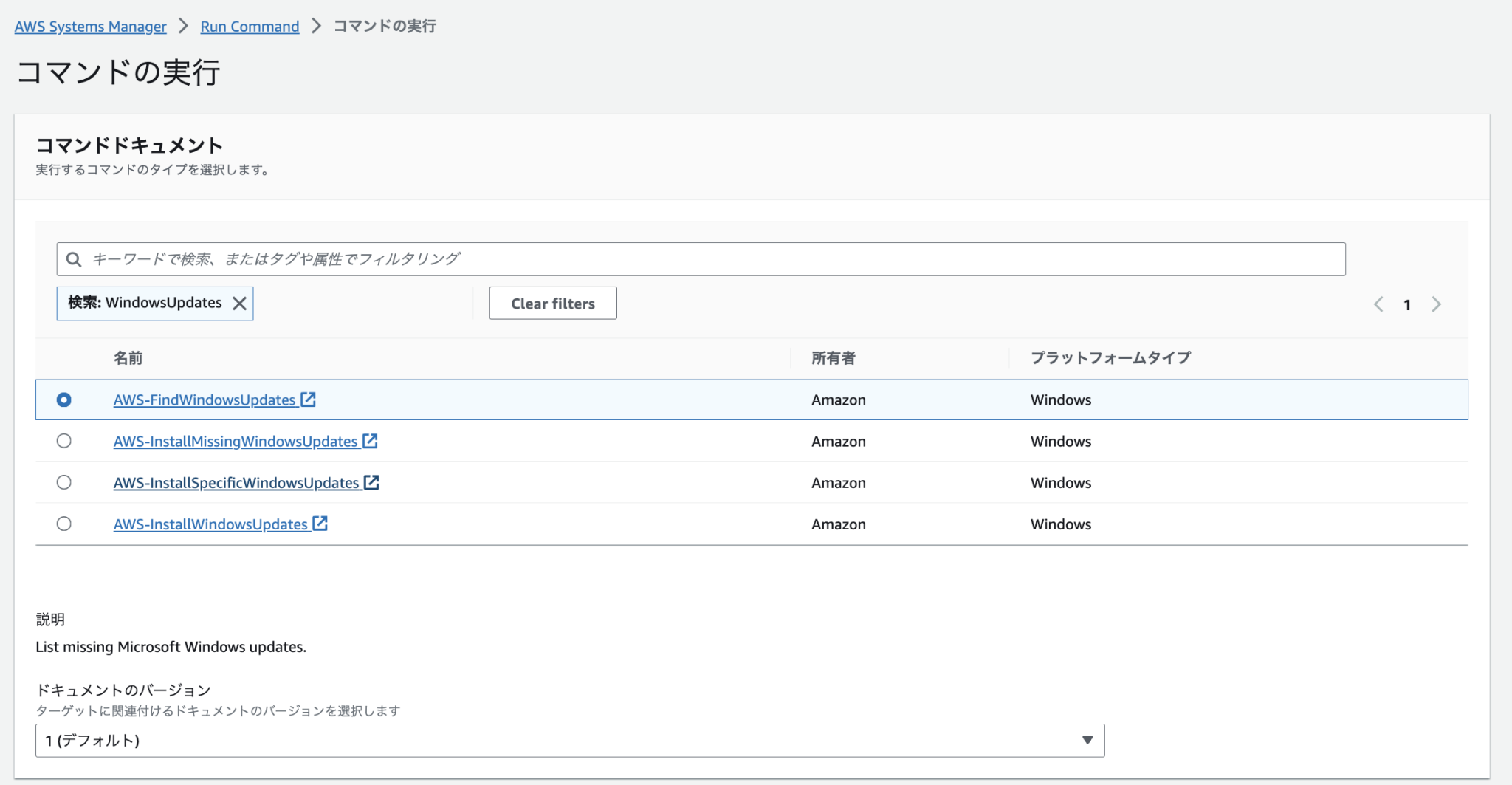Remove the WindowsUpdates filter via X icon
The height and width of the screenshot is (785, 1512).
[238, 303]
